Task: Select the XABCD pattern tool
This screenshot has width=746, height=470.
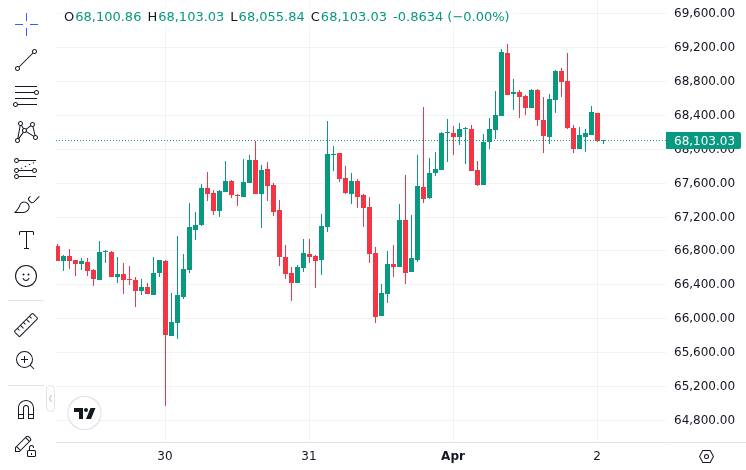Action: (x=26, y=132)
